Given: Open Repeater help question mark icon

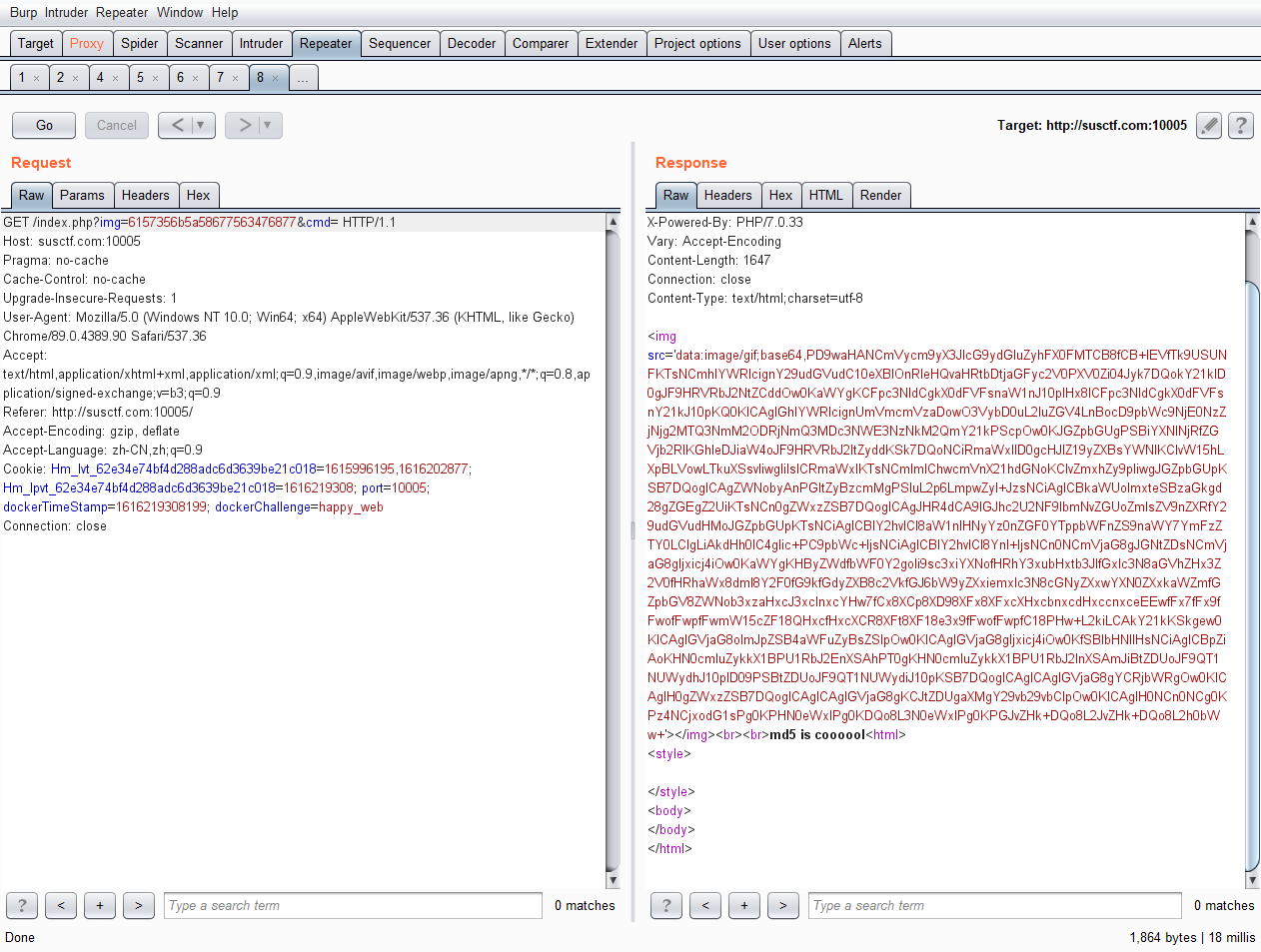Looking at the screenshot, I should [1240, 126].
